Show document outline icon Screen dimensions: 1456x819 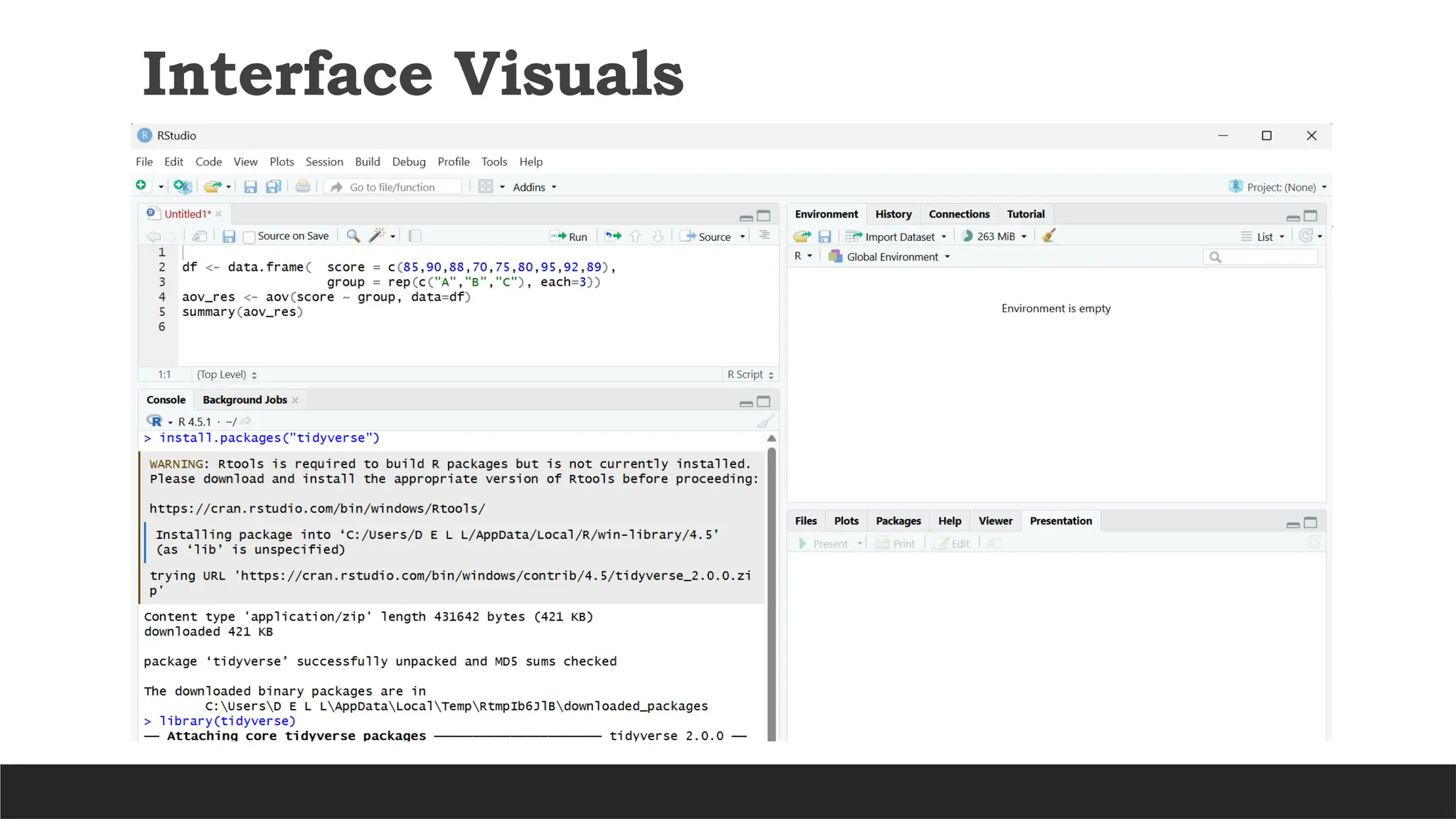[x=764, y=235]
